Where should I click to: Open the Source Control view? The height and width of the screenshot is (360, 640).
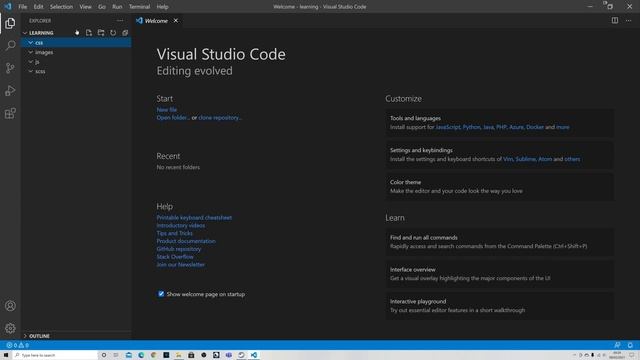point(10,68)
